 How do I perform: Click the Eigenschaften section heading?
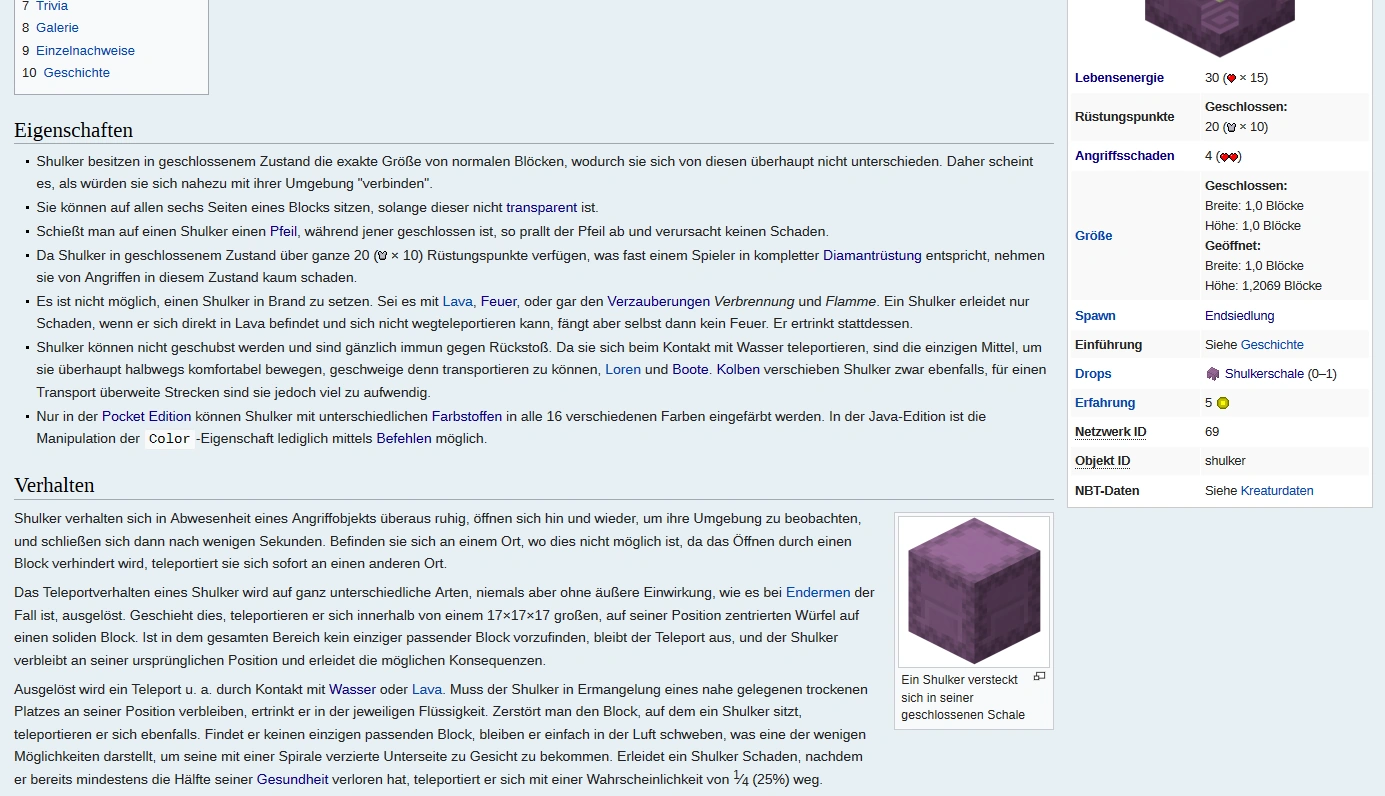click(x=73, y=130)
